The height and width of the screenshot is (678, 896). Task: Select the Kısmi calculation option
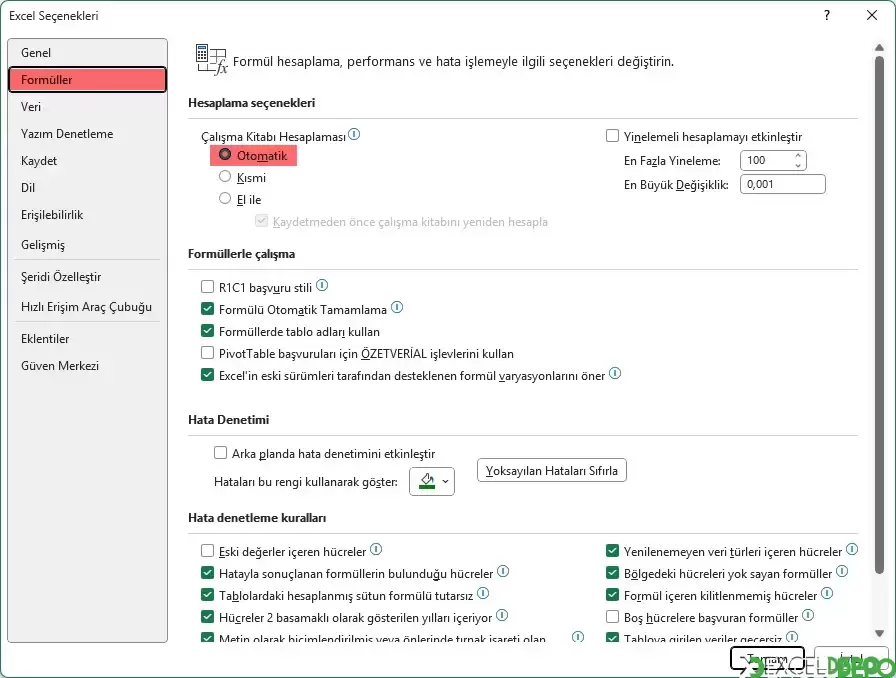pos(225,177)
